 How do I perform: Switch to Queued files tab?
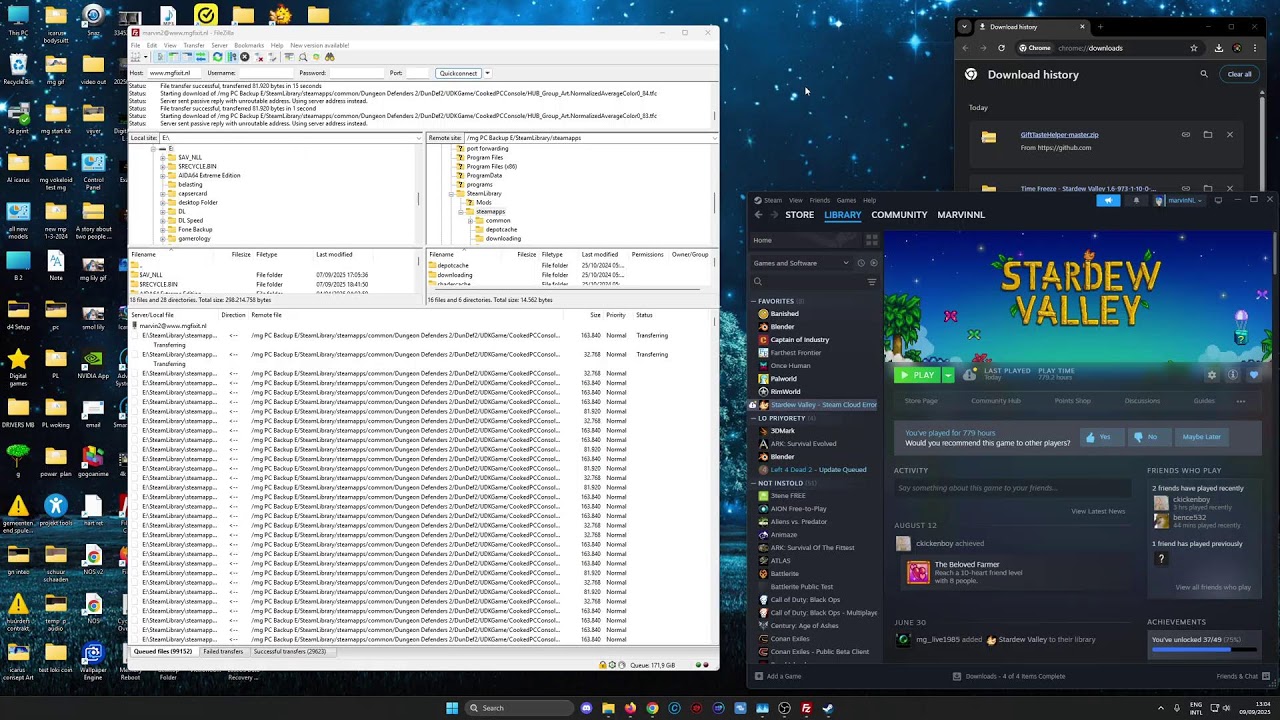(163, 651)
